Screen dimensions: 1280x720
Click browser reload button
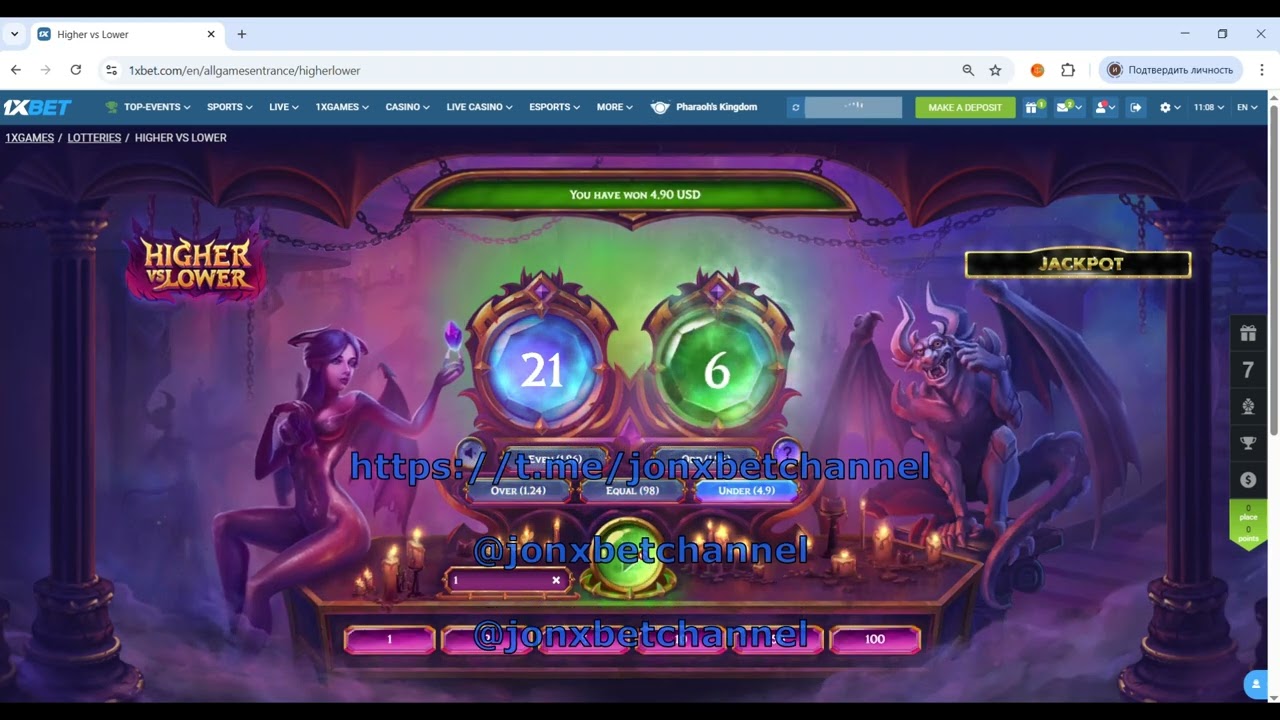[x=76, y=70]
